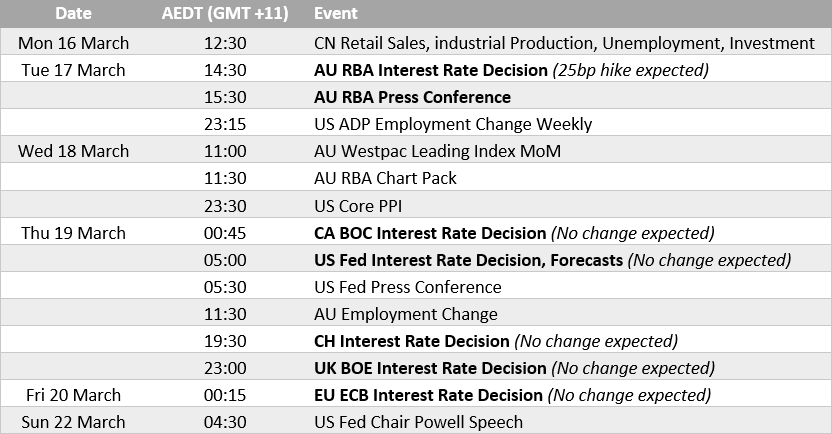The height and width of the screenshot is (434, 832).
Task: Select US ADP Employment Change Weekly row
Action: 452,124
